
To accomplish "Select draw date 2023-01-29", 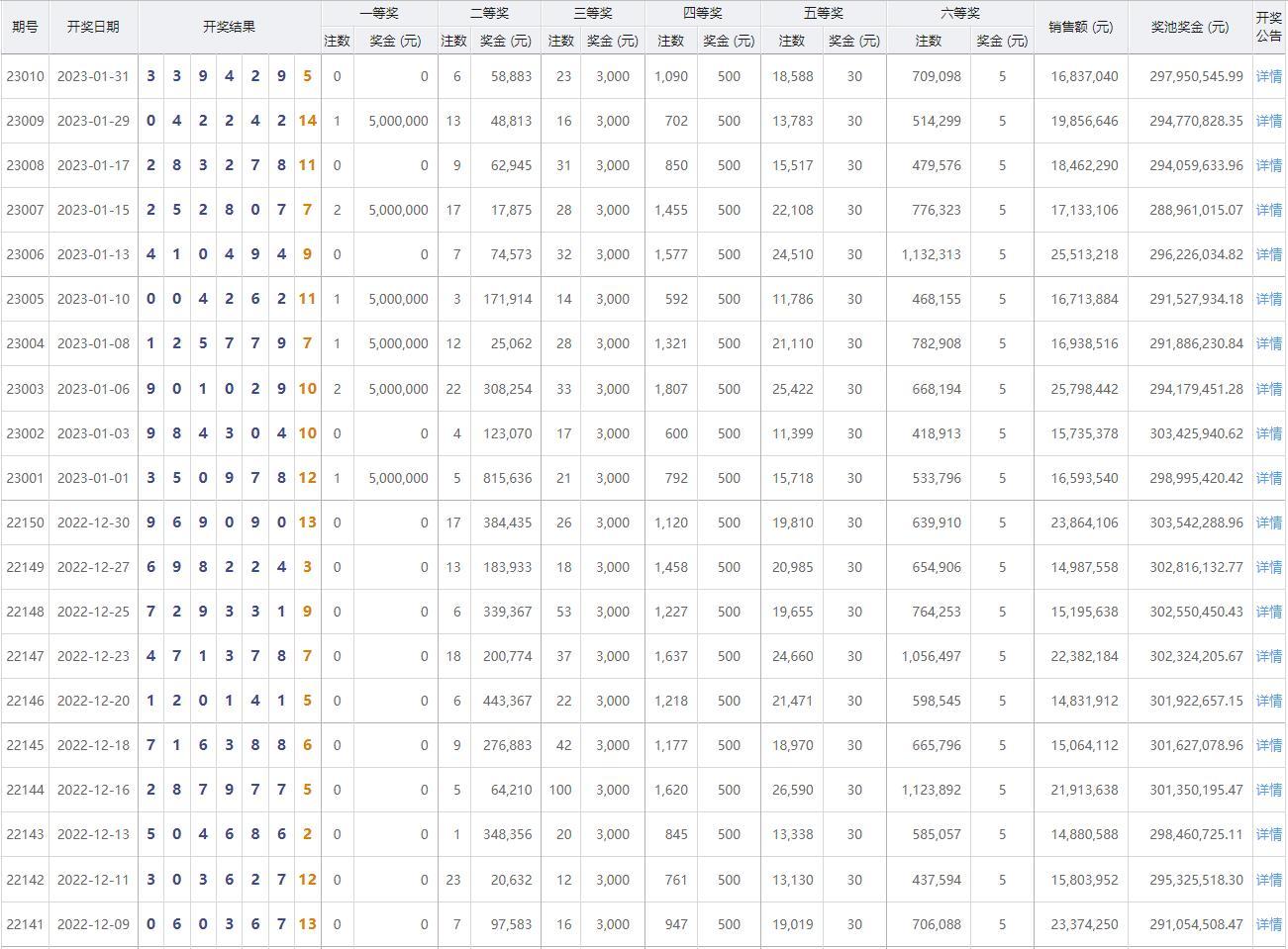I will [x=93, y=121].
